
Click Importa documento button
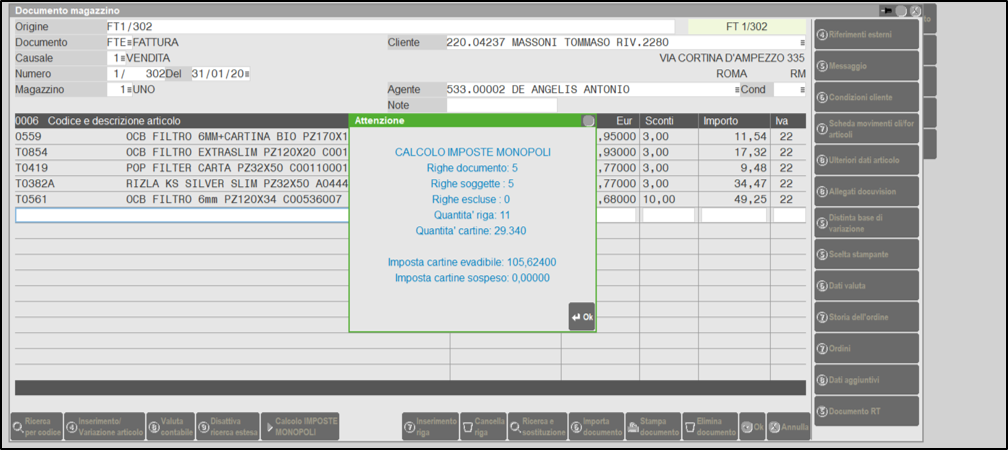coord(594,427)
